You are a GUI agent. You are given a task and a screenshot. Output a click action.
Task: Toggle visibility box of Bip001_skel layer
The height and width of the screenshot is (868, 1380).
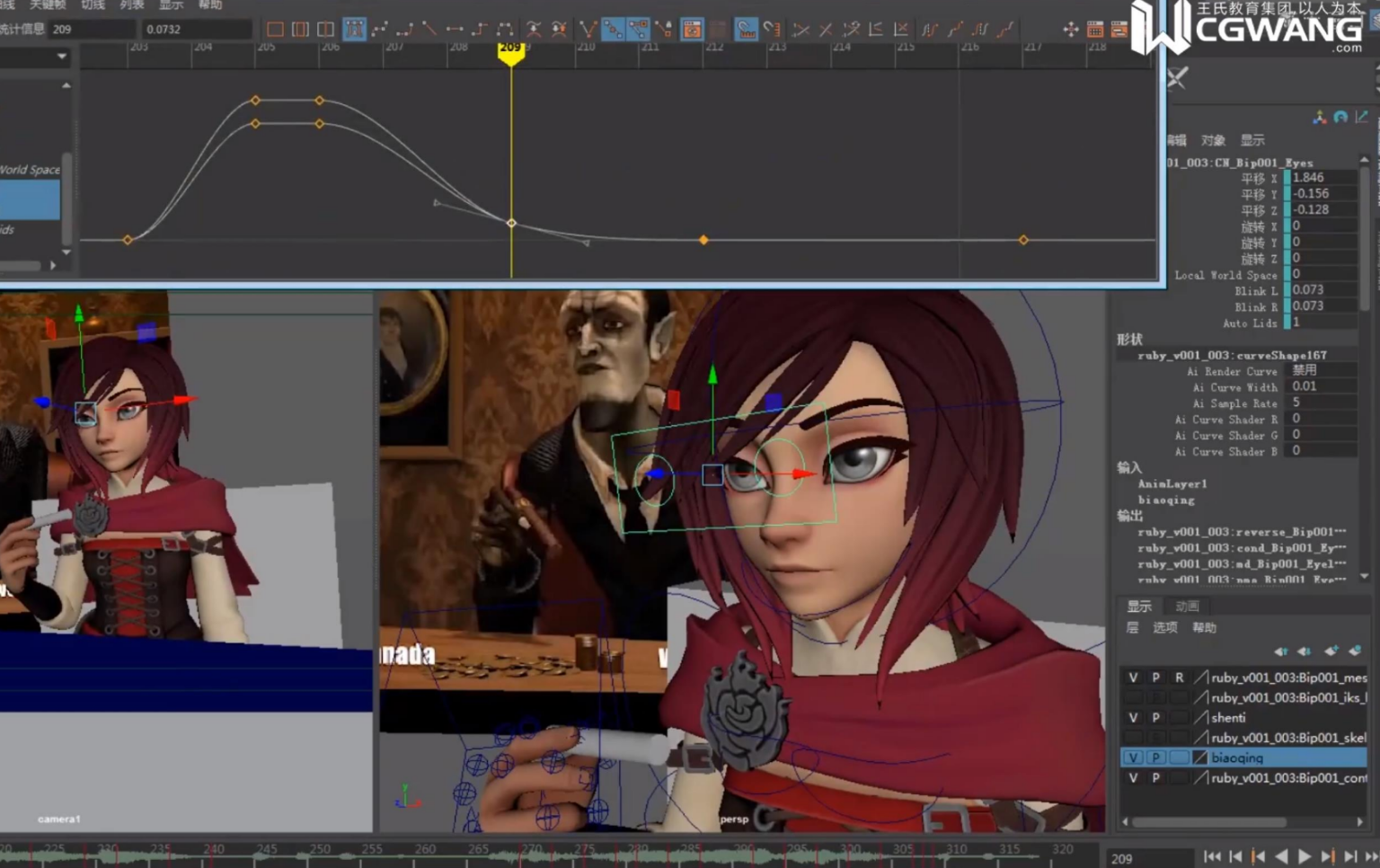click(x=1133, y=739)
